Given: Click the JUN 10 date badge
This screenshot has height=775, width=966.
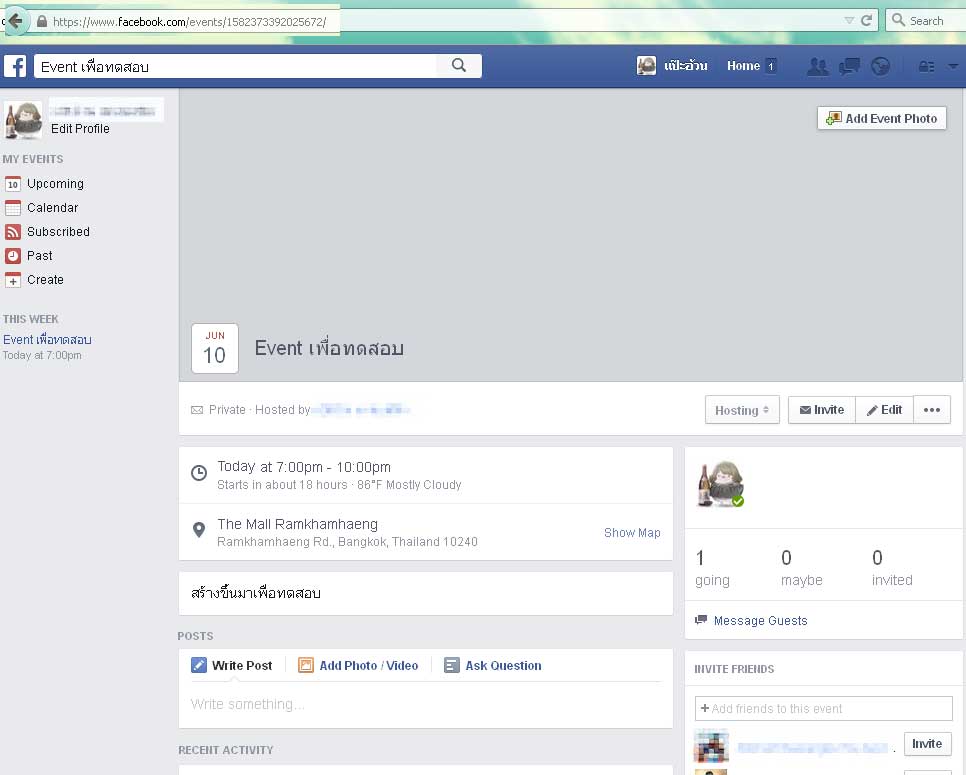Looking at the screenshot, I should point(214,348).
